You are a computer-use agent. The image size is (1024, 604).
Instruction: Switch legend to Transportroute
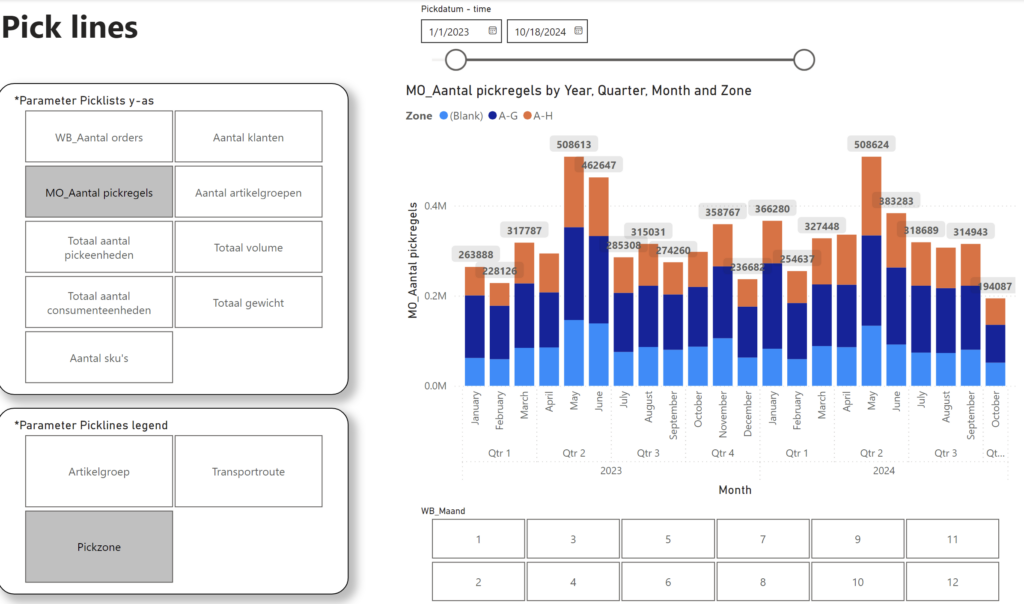[248, 471]
